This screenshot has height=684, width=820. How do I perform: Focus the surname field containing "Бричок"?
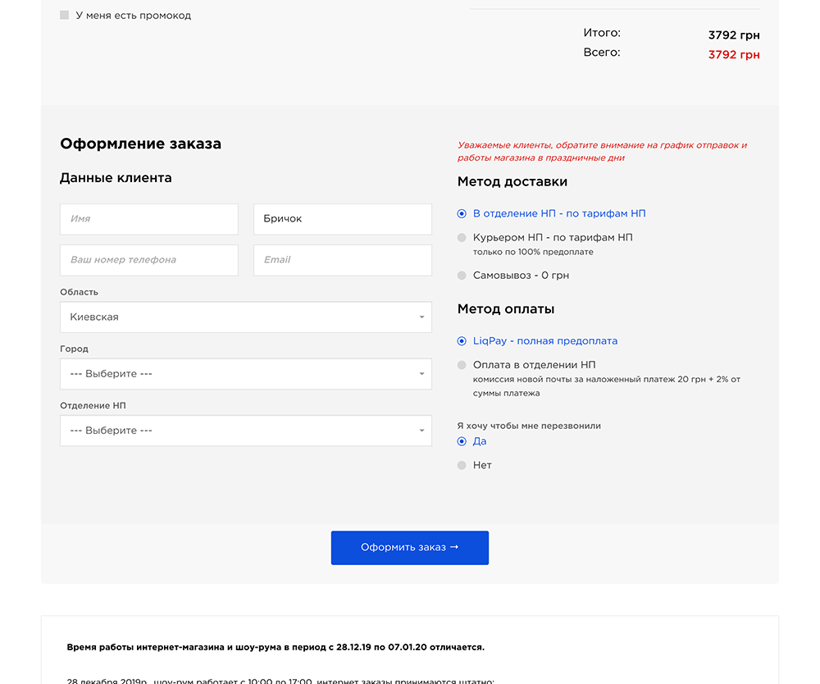[x=343, y=219]
